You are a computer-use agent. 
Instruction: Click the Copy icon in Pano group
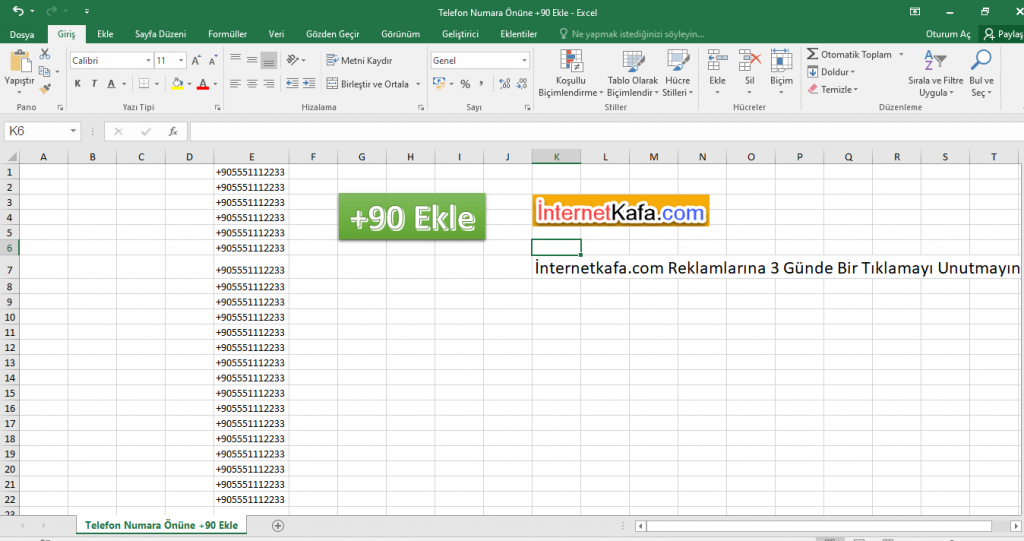[x=44, y=71]
